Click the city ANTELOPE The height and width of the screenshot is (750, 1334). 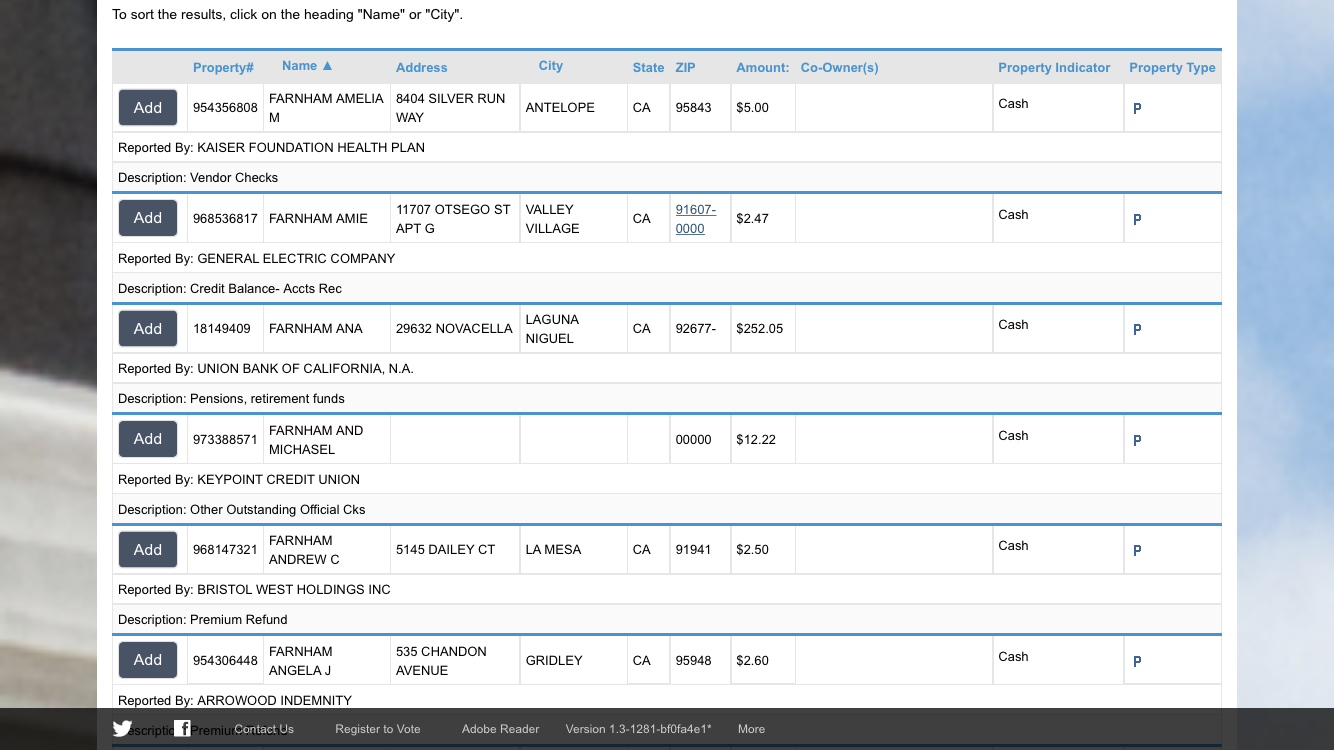[x=560, y=108]
